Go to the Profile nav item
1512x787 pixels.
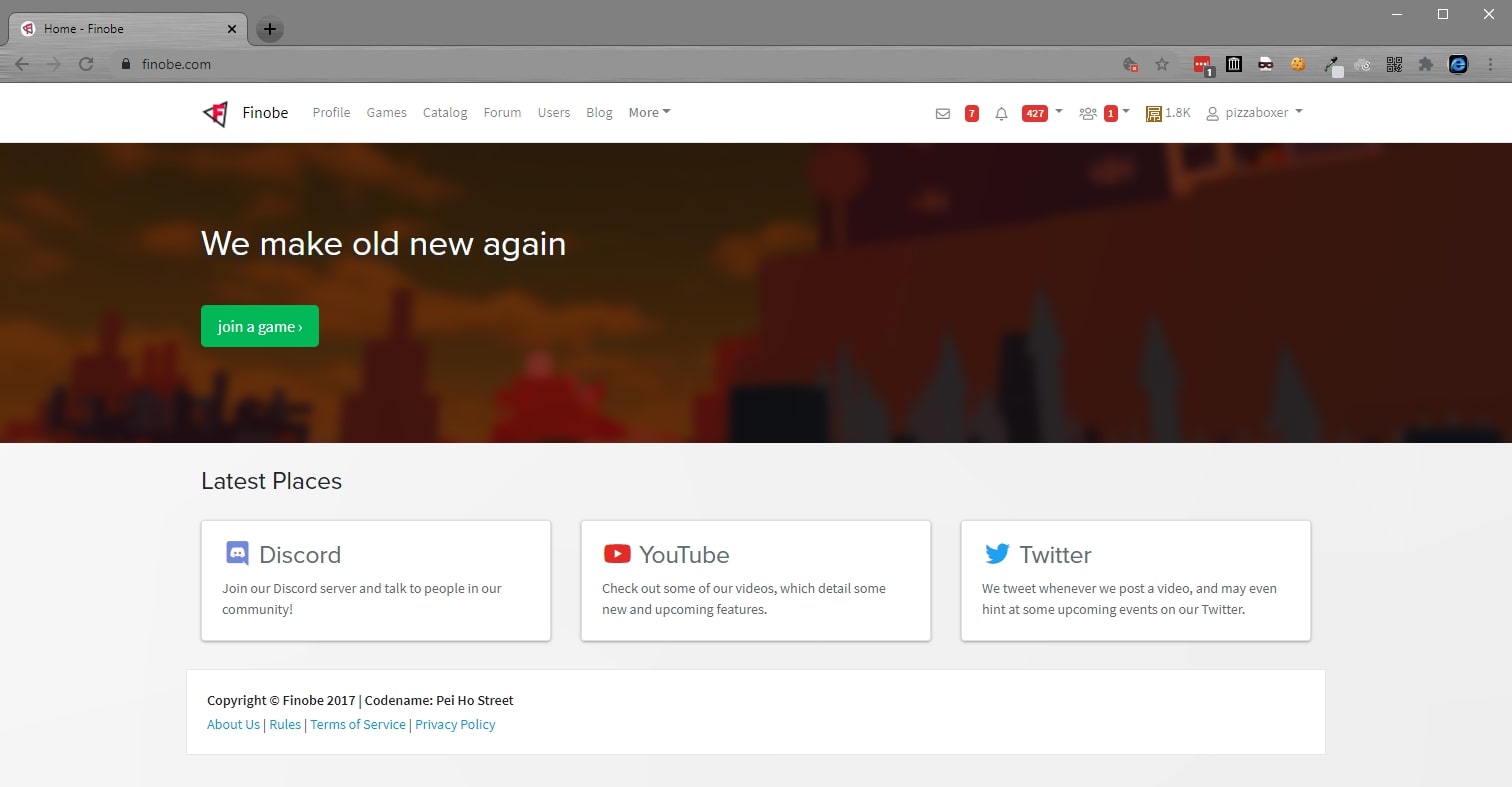(331, 113)
